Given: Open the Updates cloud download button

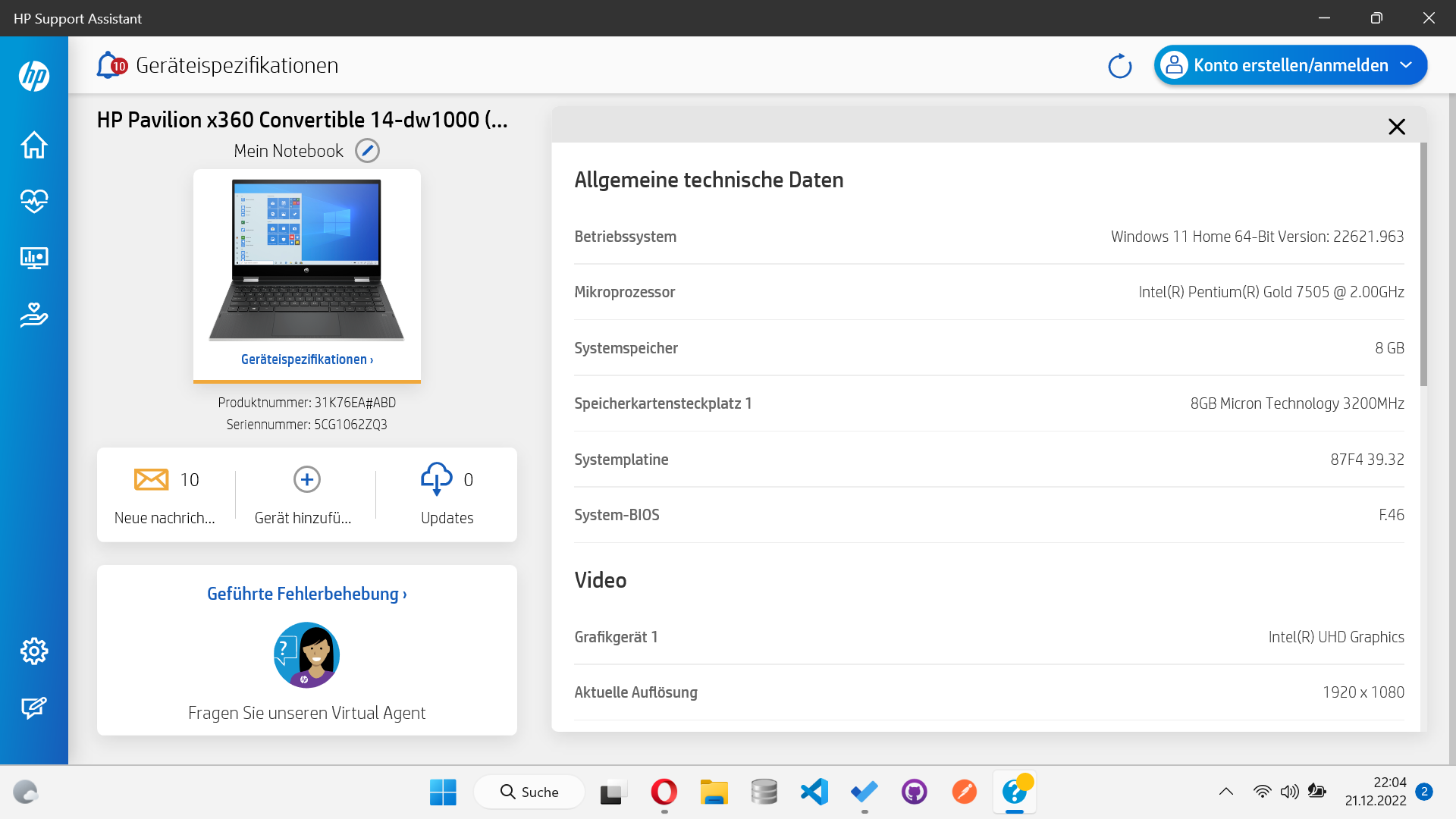Looking at the screenshot, I should click(437, 479).
